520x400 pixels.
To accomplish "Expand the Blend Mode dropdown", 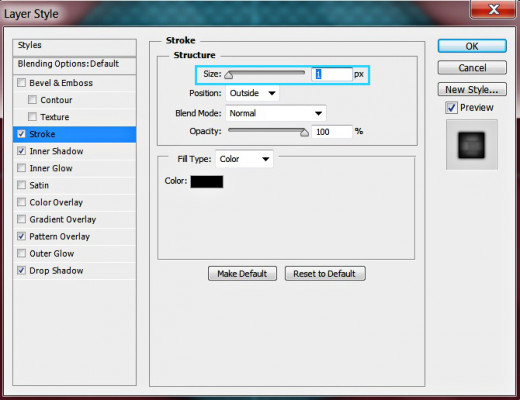I will click(276, 113).
